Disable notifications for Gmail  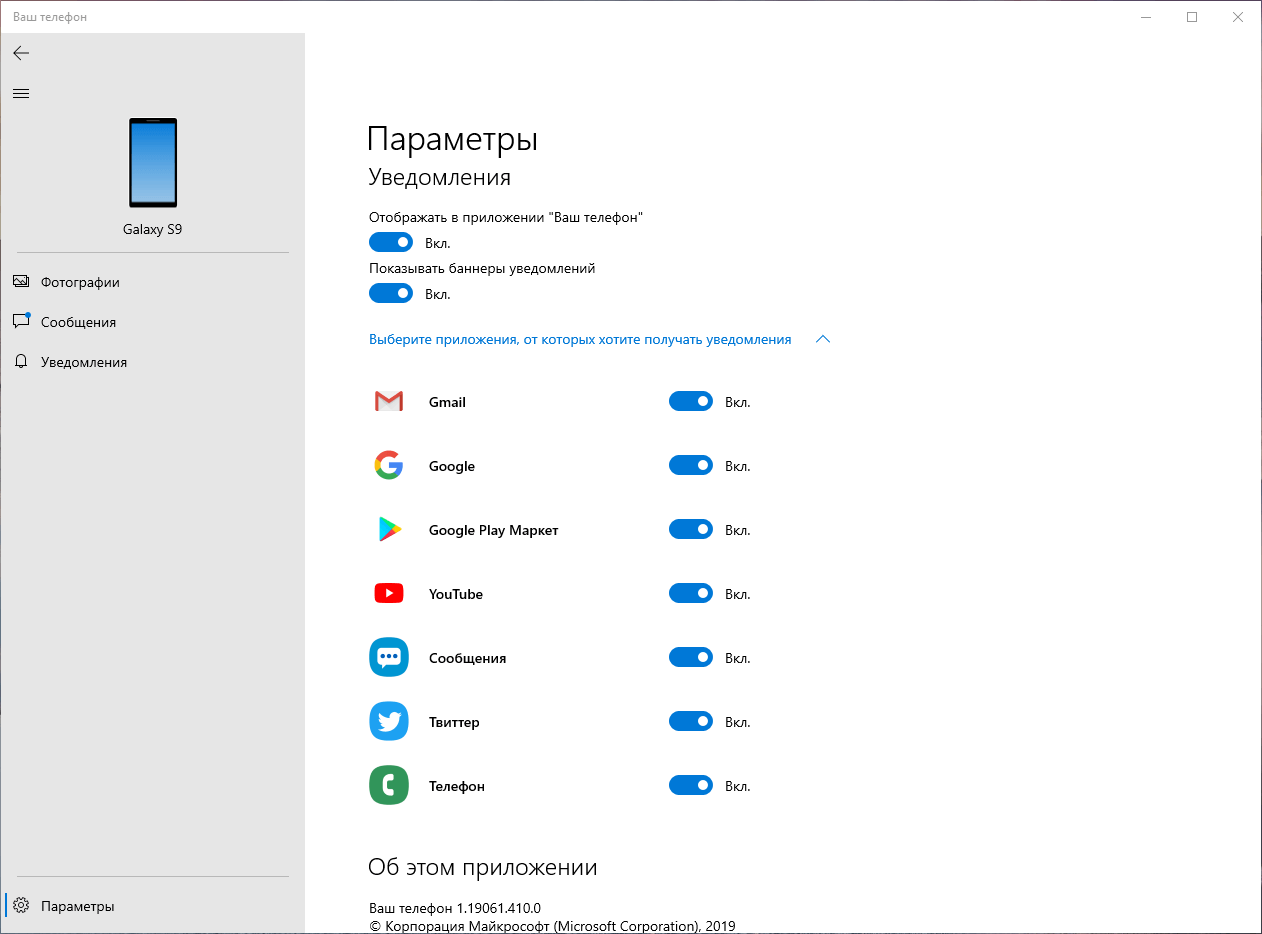(690, 401)
